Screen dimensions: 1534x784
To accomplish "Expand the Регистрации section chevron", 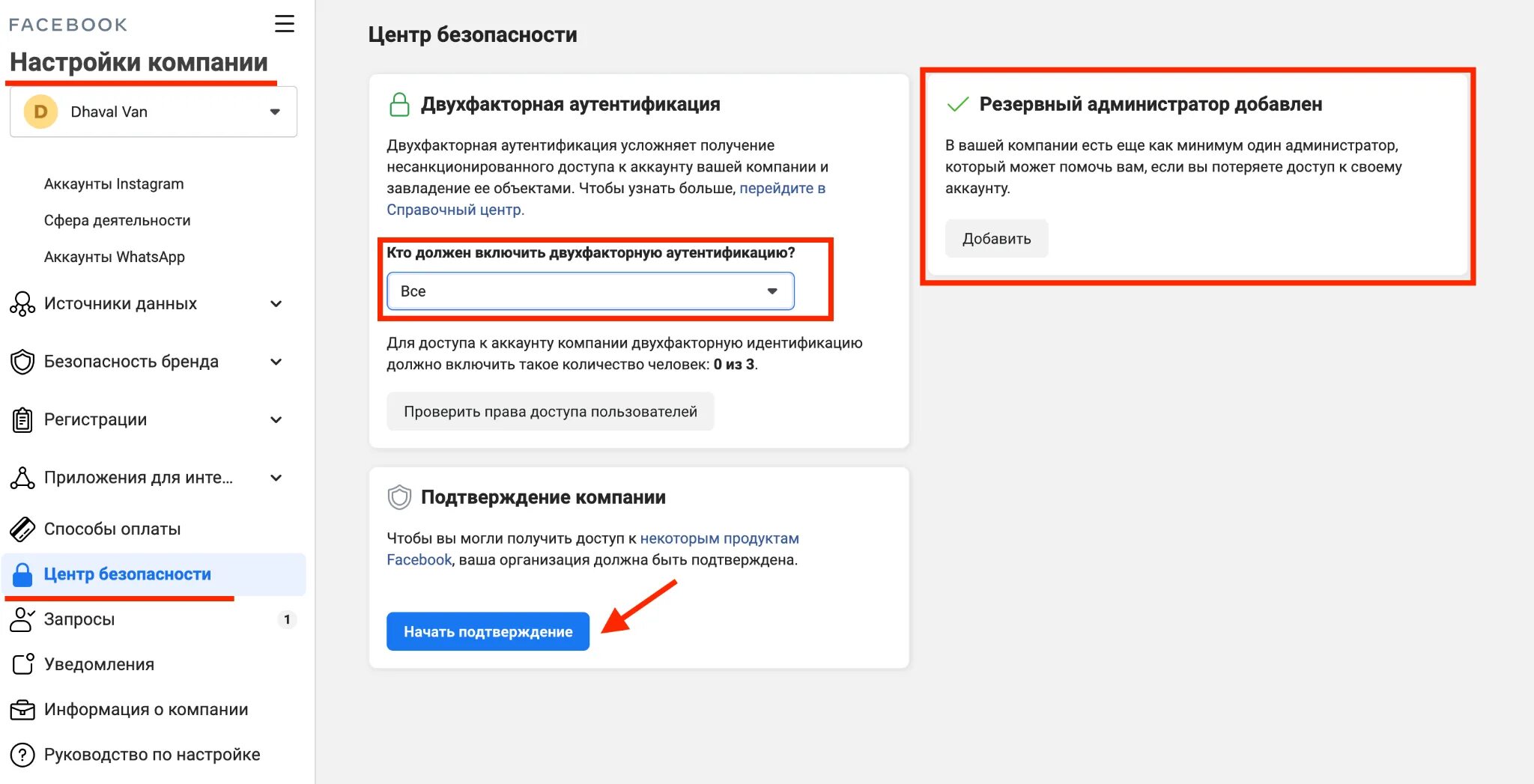I will (x=276, y=420).
